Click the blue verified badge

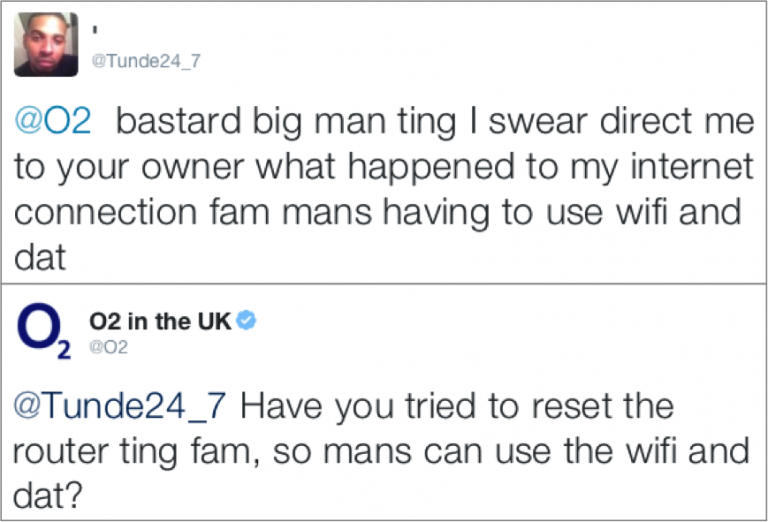point(247,321)
